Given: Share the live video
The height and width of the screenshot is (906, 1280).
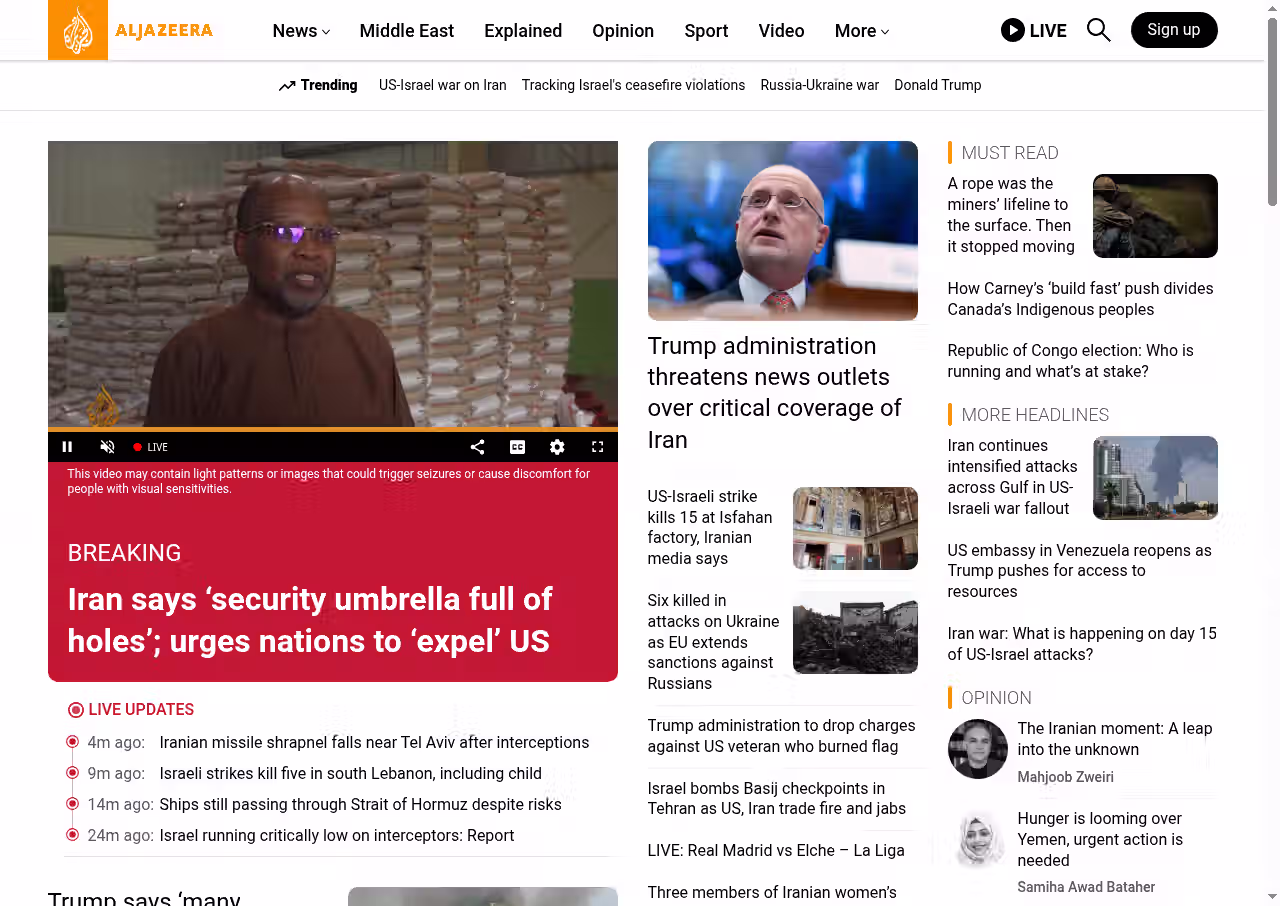Looking at the screenshot, I should [x=477, y=447].
